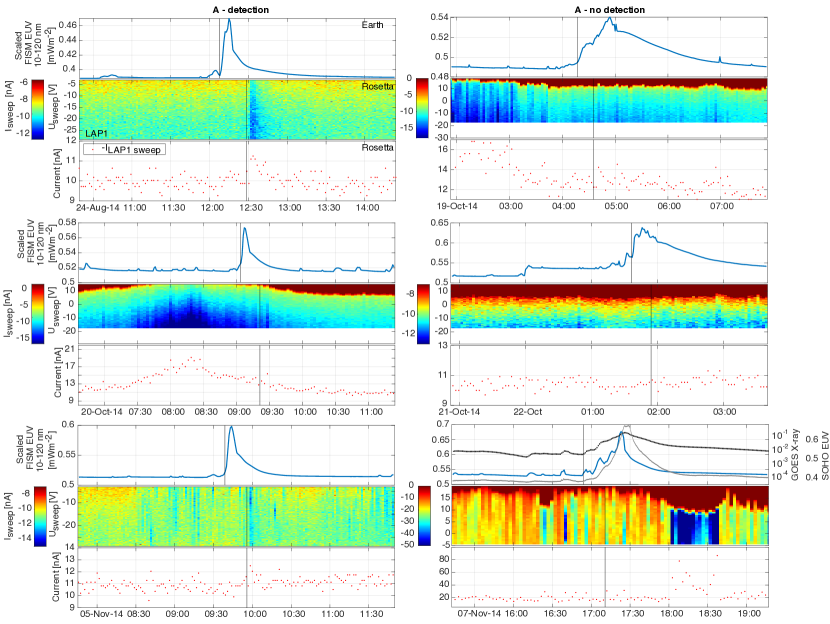Click the 'Current [nA]' y-axis label of the 05-Nov-14 plot

click(x=56, y=577)
